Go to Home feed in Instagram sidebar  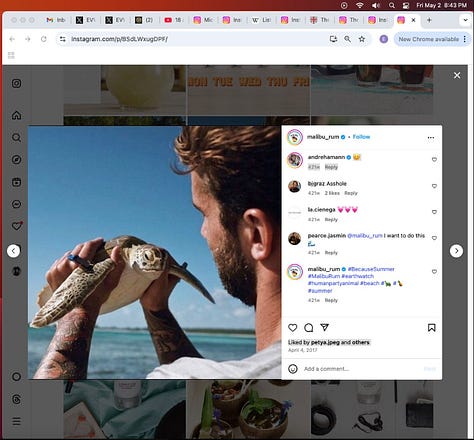pyautogui.click(x=16, y=115)
